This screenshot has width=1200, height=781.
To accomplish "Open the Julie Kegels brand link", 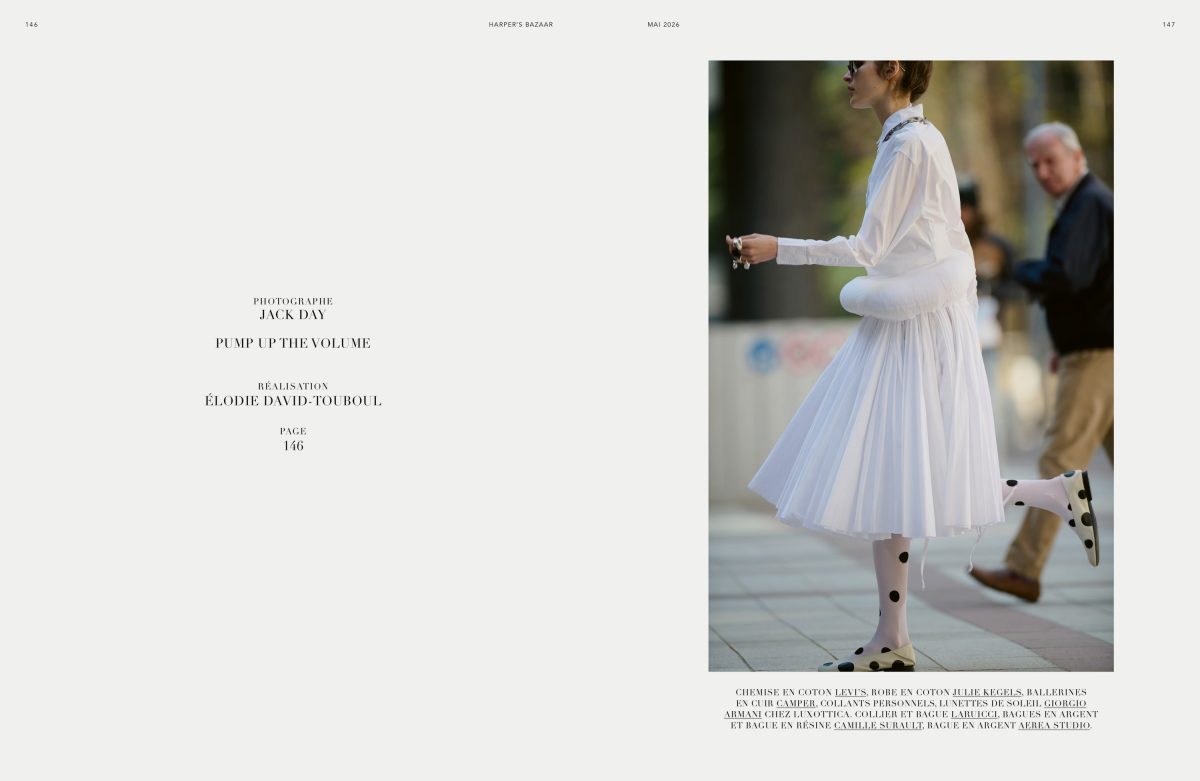I will coord(986,692).
